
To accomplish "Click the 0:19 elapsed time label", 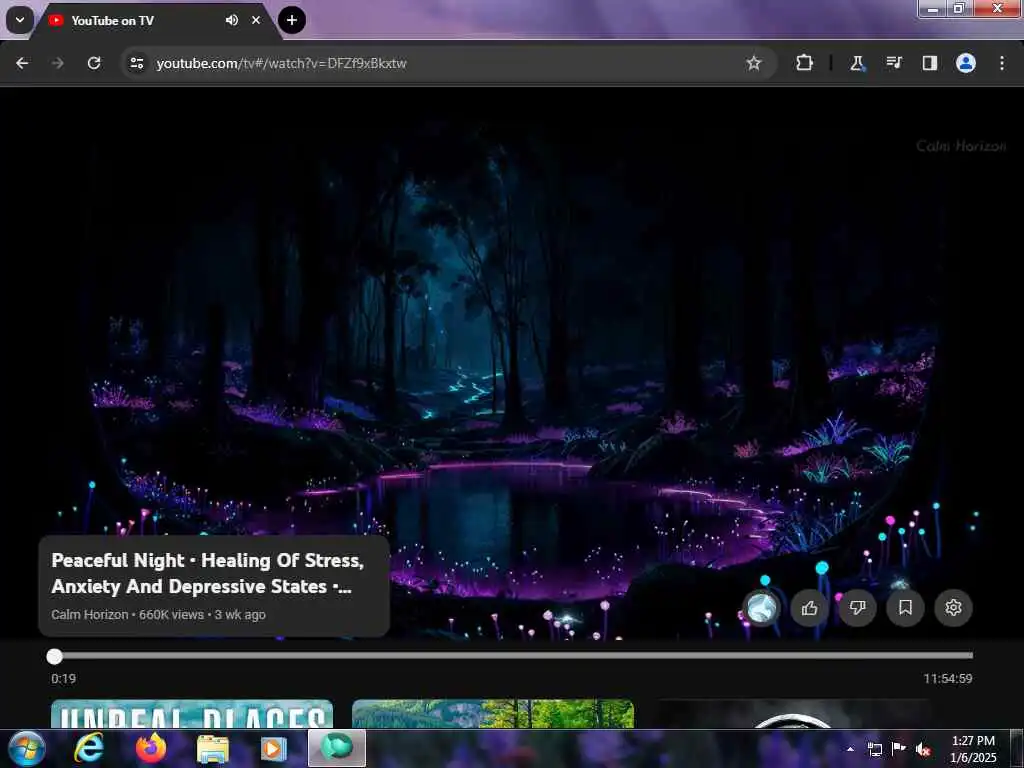I will point(63,679).
